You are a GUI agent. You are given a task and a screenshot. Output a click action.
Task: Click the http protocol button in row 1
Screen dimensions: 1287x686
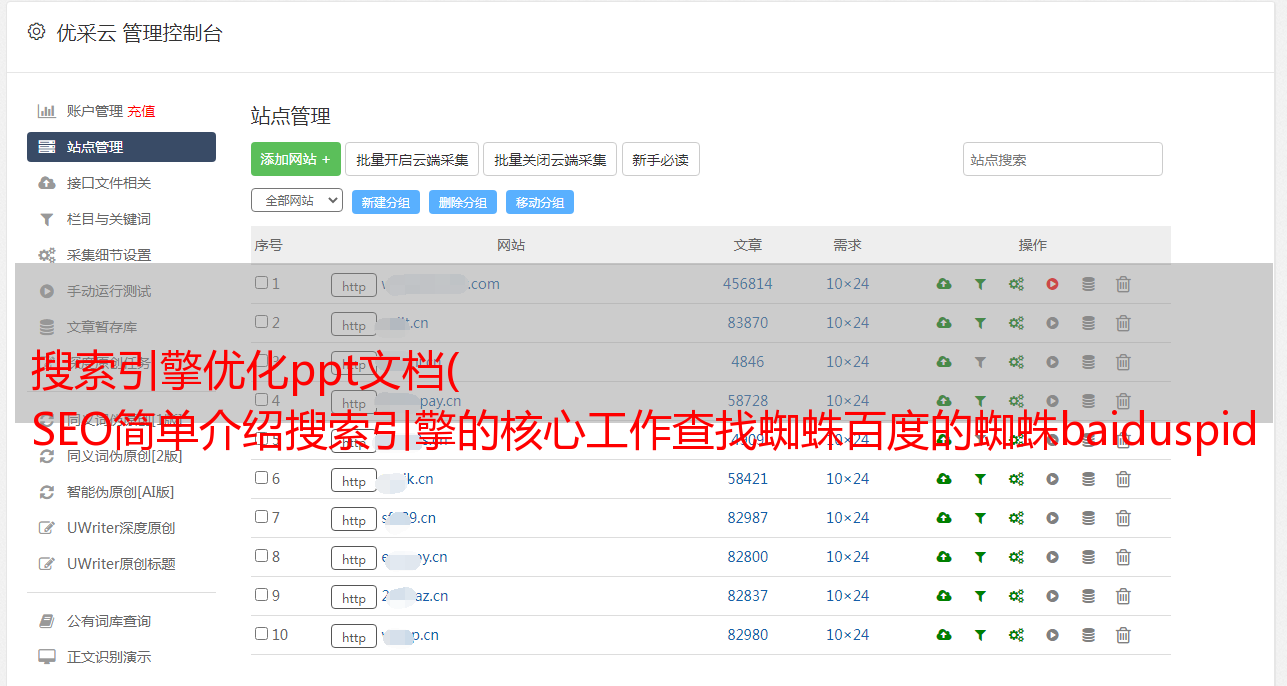point(354,285)
